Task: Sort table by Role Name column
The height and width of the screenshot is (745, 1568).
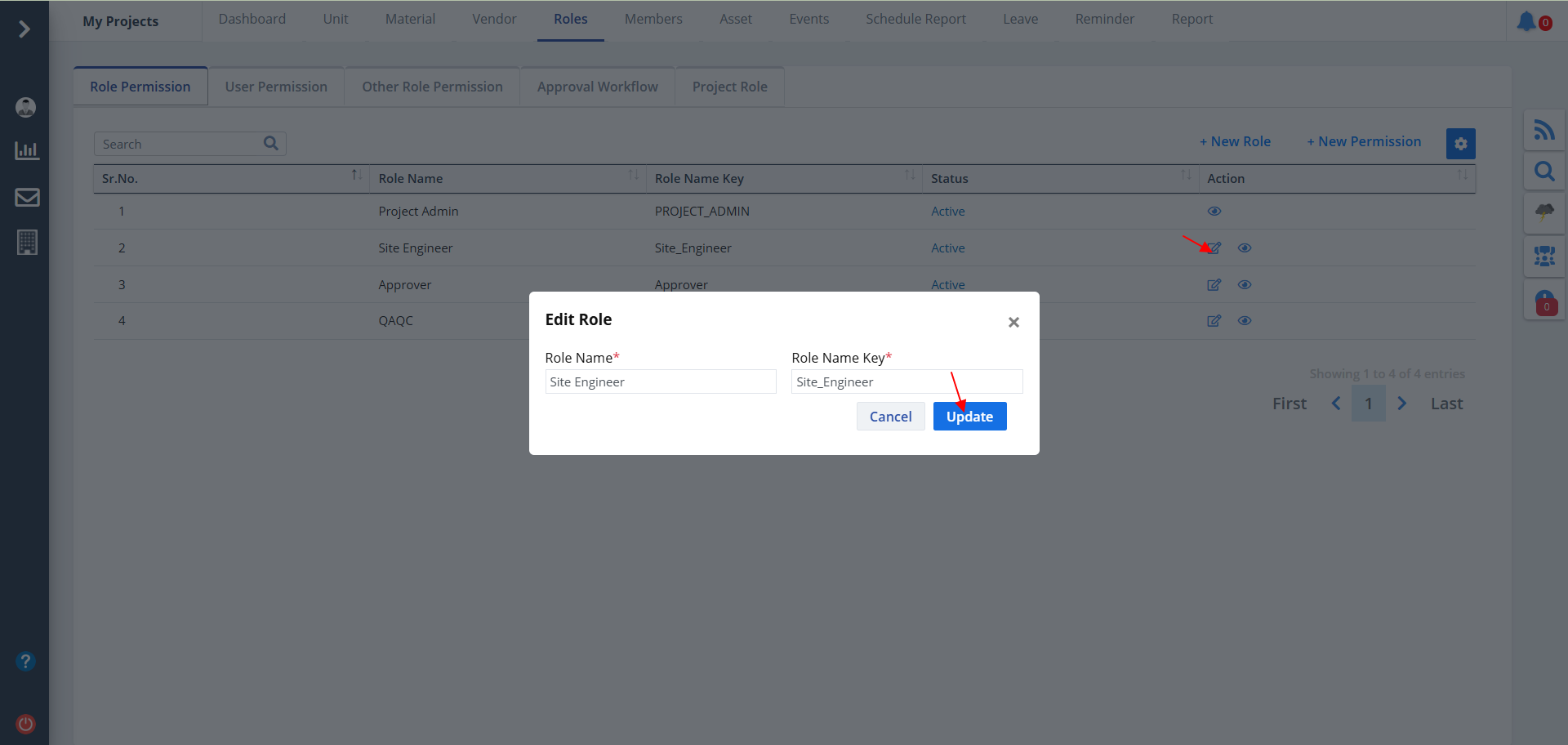Action: point(633,176)
